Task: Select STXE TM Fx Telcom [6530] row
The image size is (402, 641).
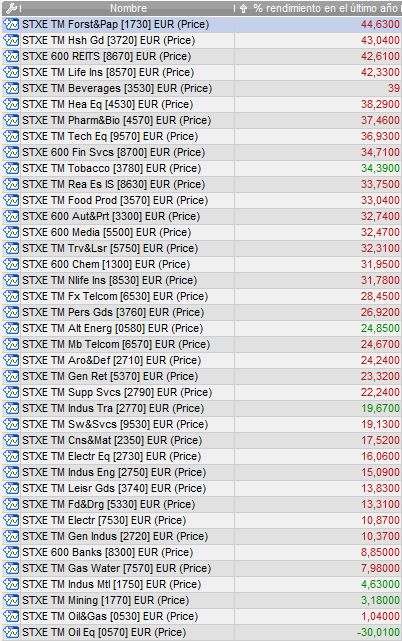Action: 201,296
